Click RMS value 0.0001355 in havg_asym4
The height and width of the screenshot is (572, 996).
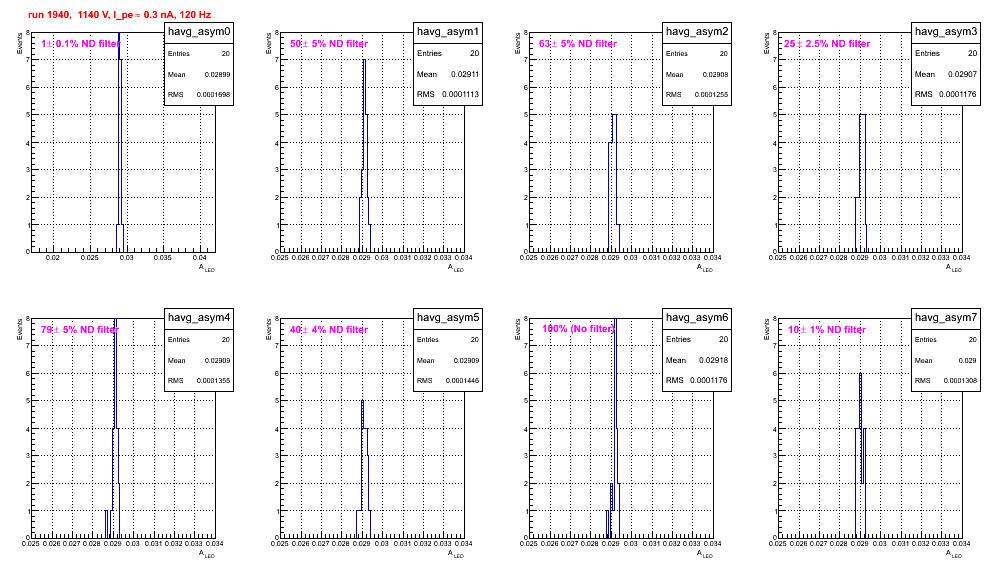pyautogui.click(x=213, y=381)
